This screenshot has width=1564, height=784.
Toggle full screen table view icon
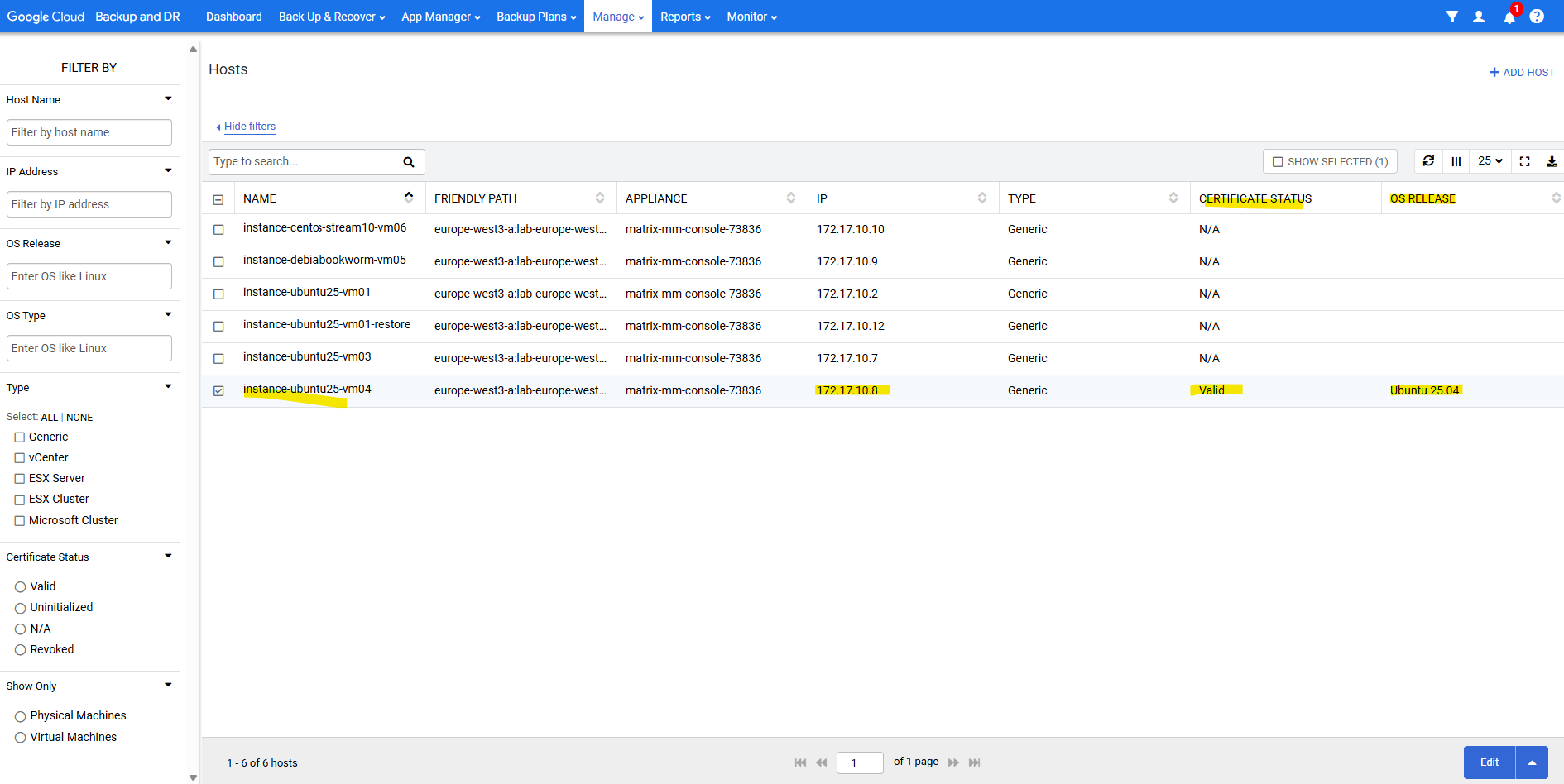(1524, 161)
